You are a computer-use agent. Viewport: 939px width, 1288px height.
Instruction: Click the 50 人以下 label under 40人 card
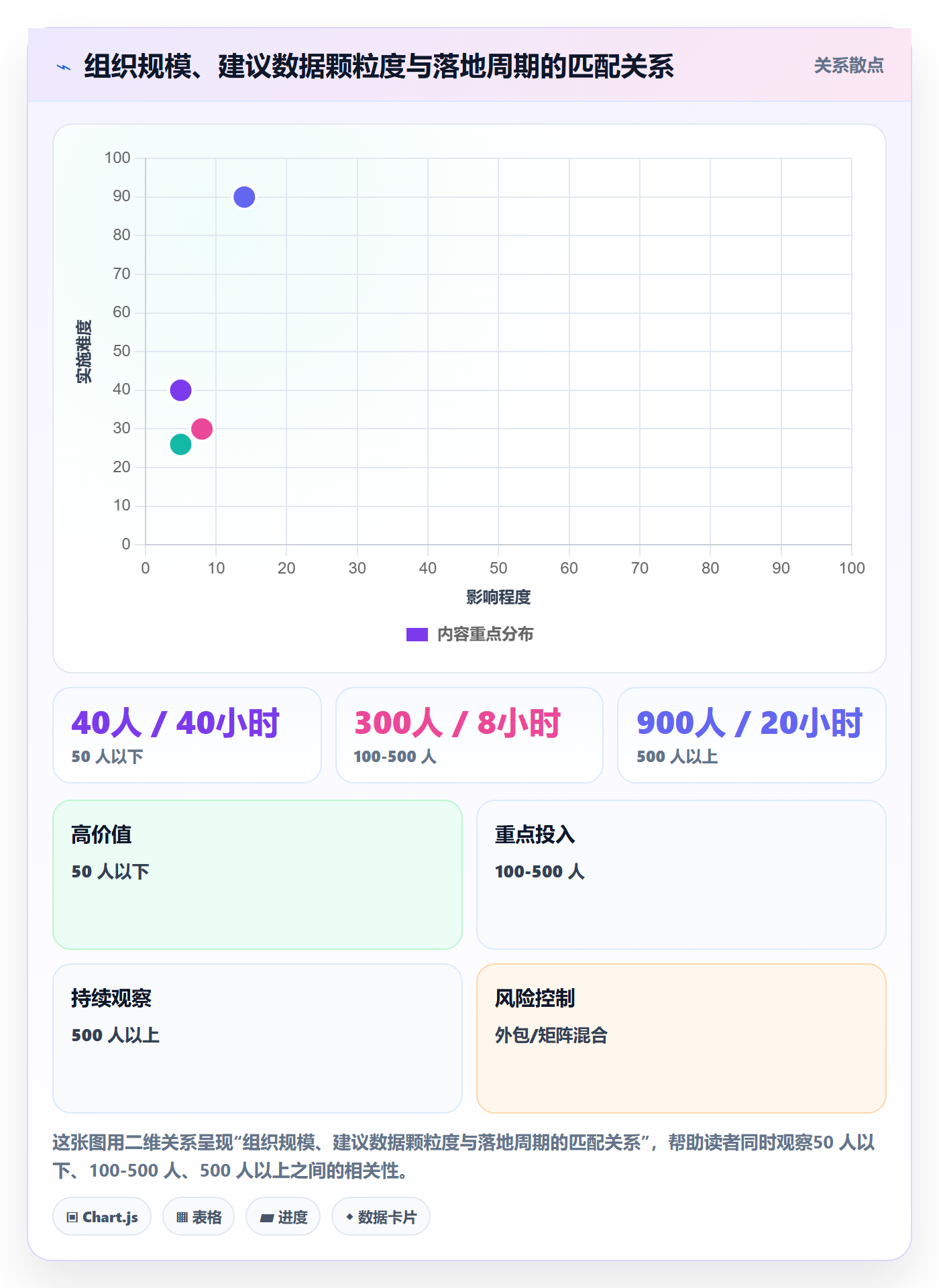pyautogui.click(x=107, y=757)
